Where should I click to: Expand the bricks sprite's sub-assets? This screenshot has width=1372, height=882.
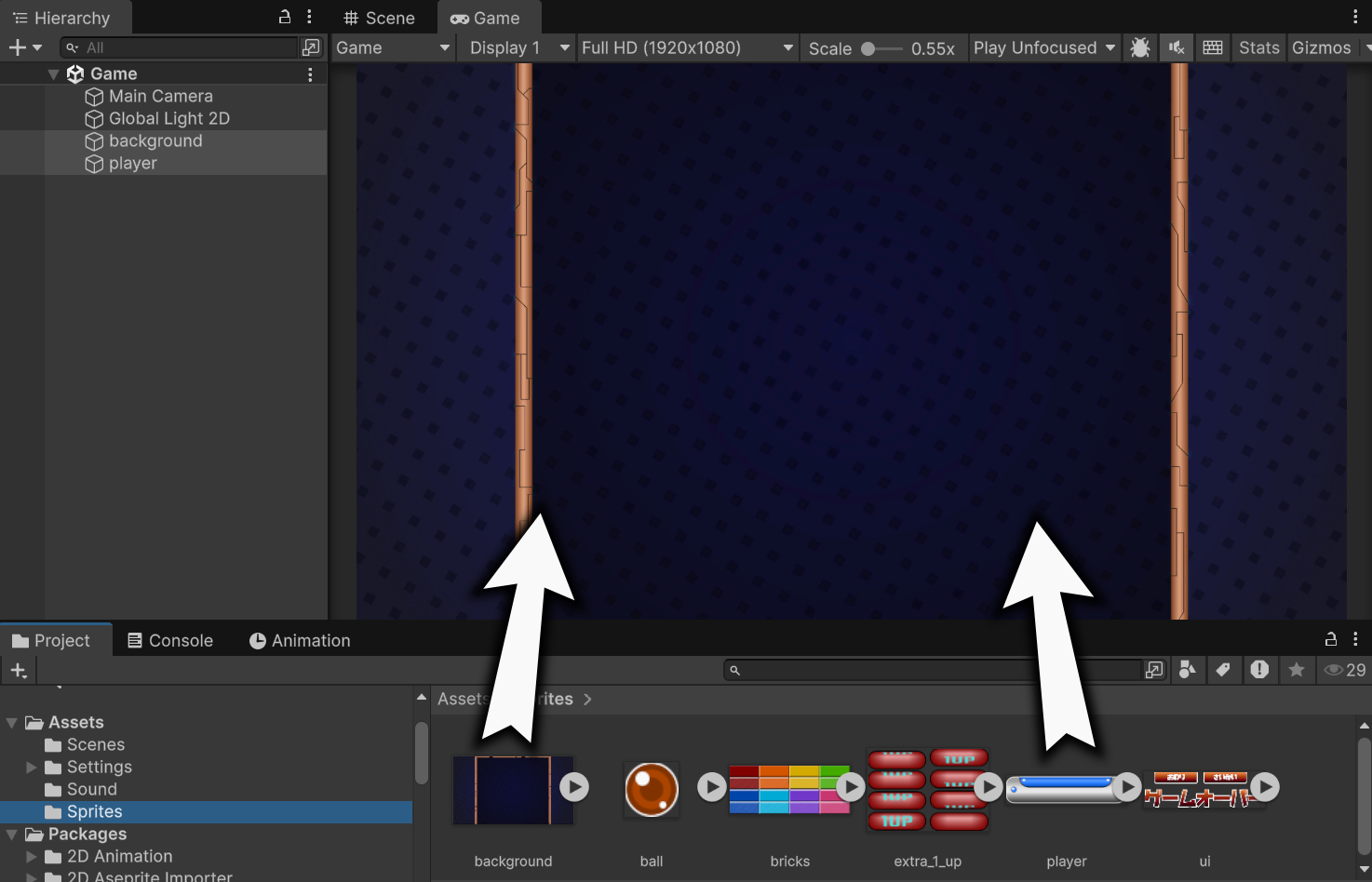[x=851, y=787]
